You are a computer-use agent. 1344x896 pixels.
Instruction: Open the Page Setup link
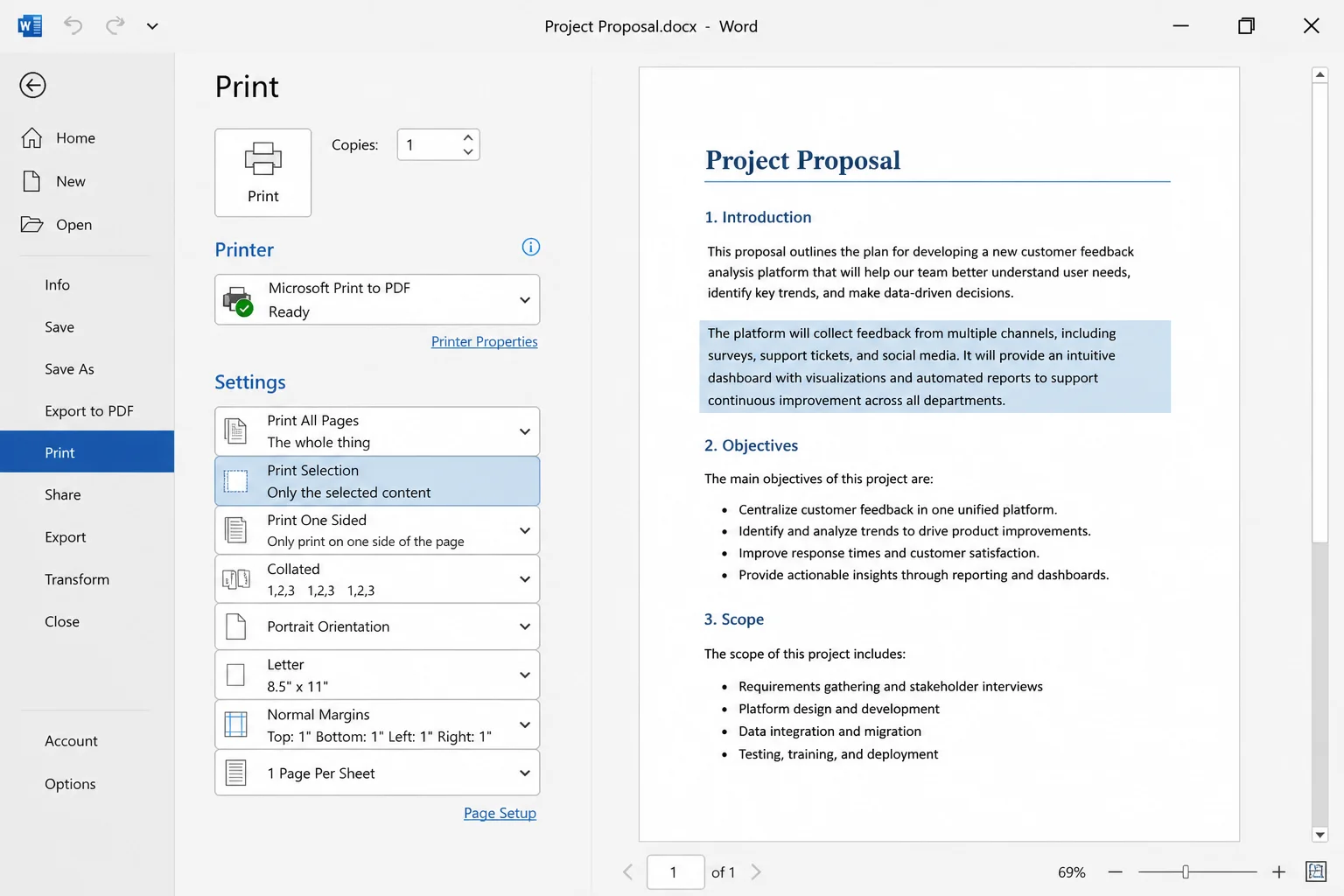[x=500, y=813]
